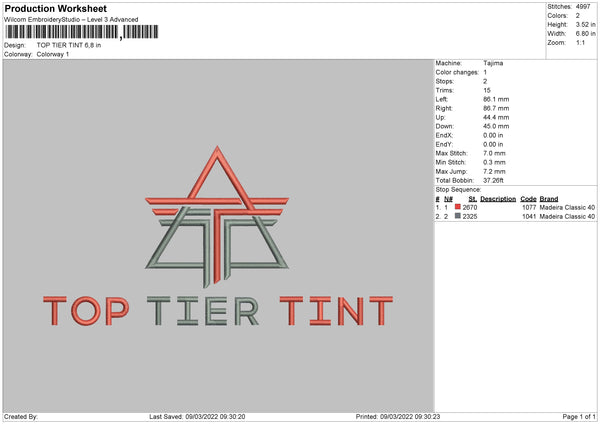600x424 pixels.
Task: Select the embroidery logo design preview
Action: click(218, 236)
